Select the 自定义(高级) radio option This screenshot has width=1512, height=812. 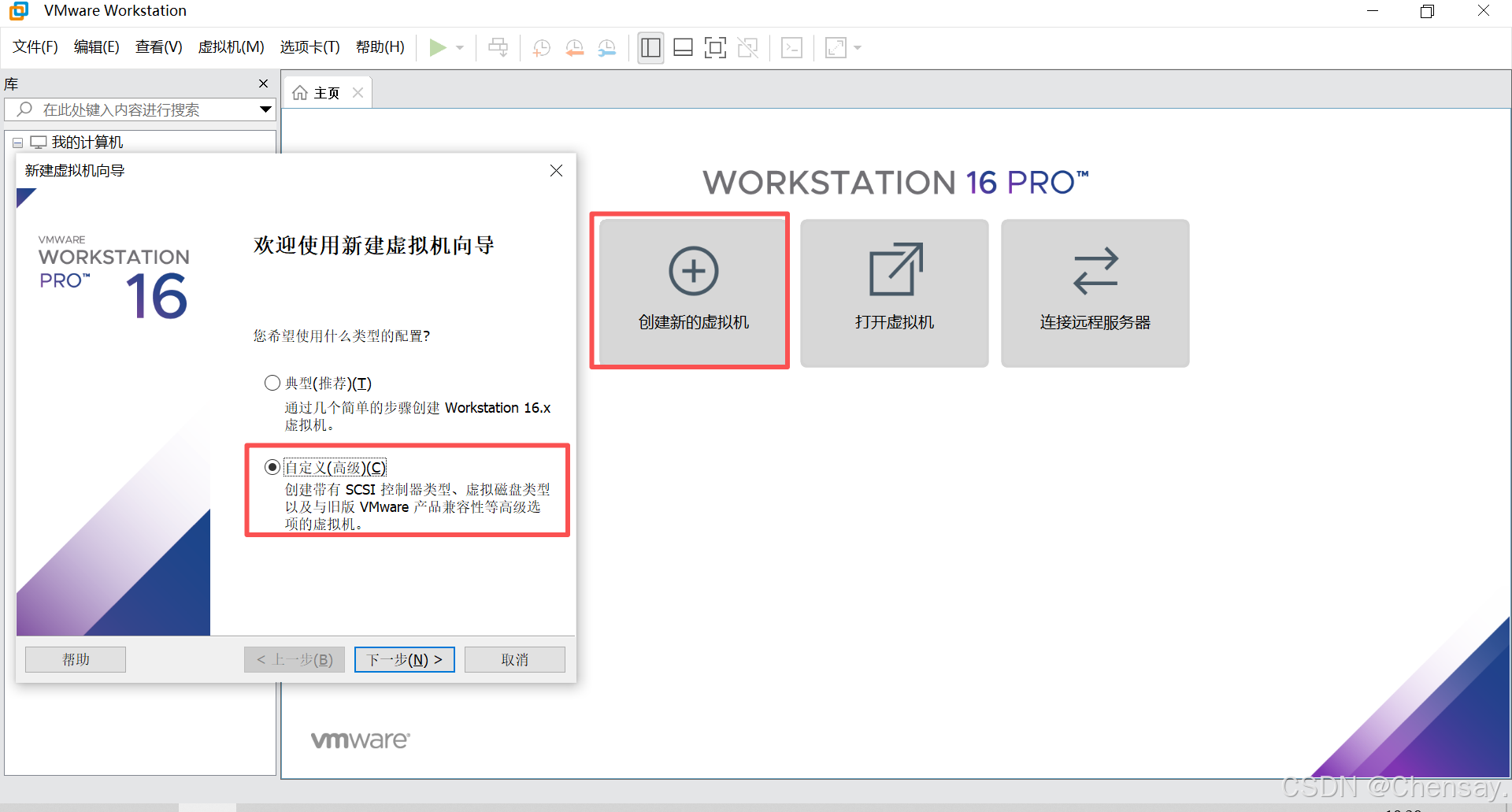point(272,467)
